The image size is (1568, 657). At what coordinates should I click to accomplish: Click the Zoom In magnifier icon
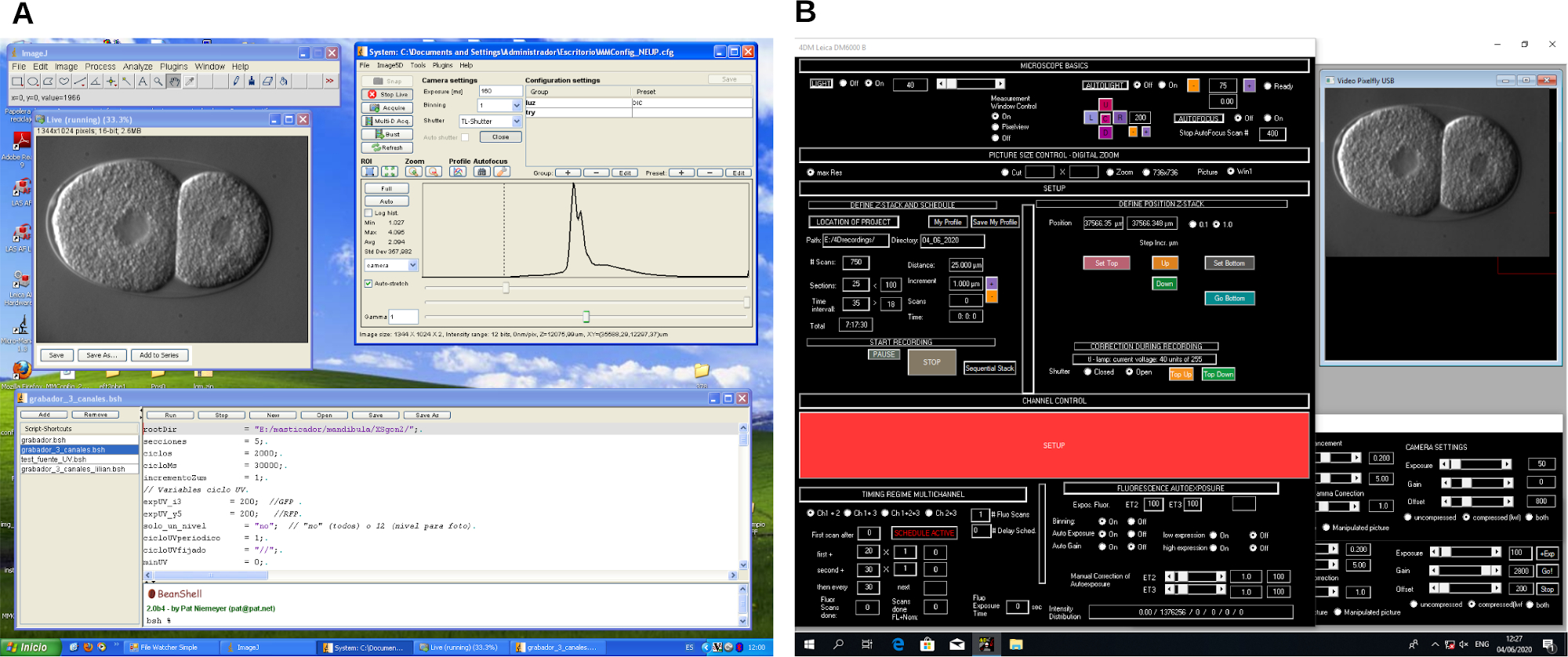click(413, 172)
